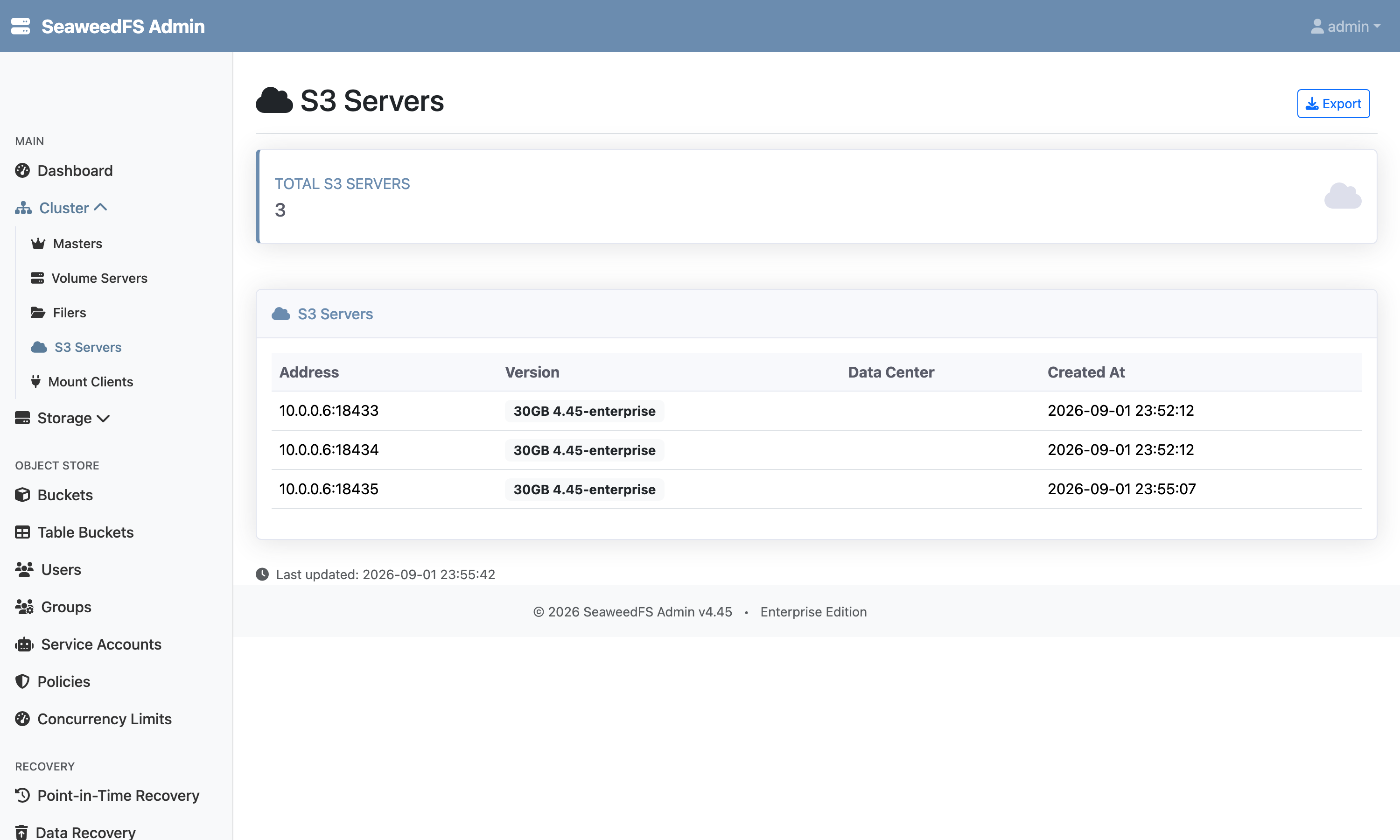Open Groups page

tap(66, 607)
